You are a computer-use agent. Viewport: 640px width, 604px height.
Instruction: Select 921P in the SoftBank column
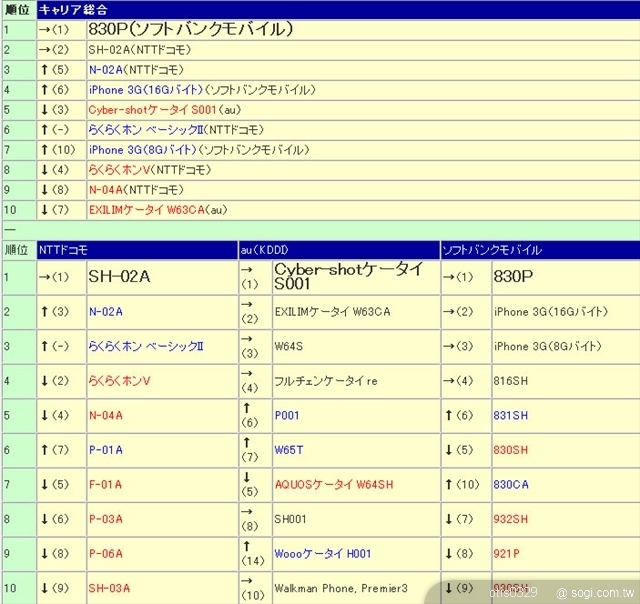(x=507, y=554)
